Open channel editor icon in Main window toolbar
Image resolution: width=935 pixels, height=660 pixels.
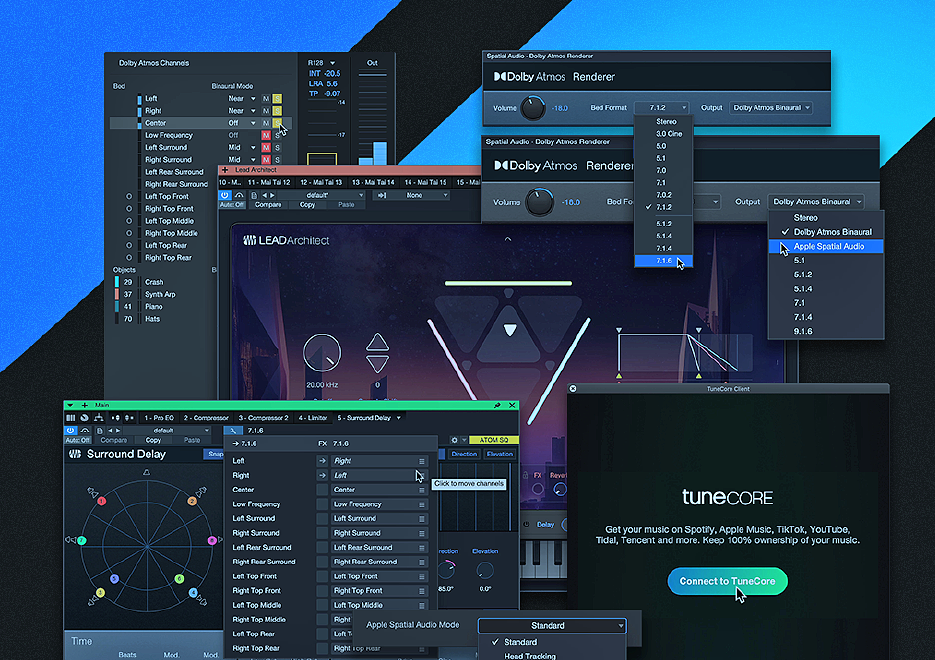(70, 418)
